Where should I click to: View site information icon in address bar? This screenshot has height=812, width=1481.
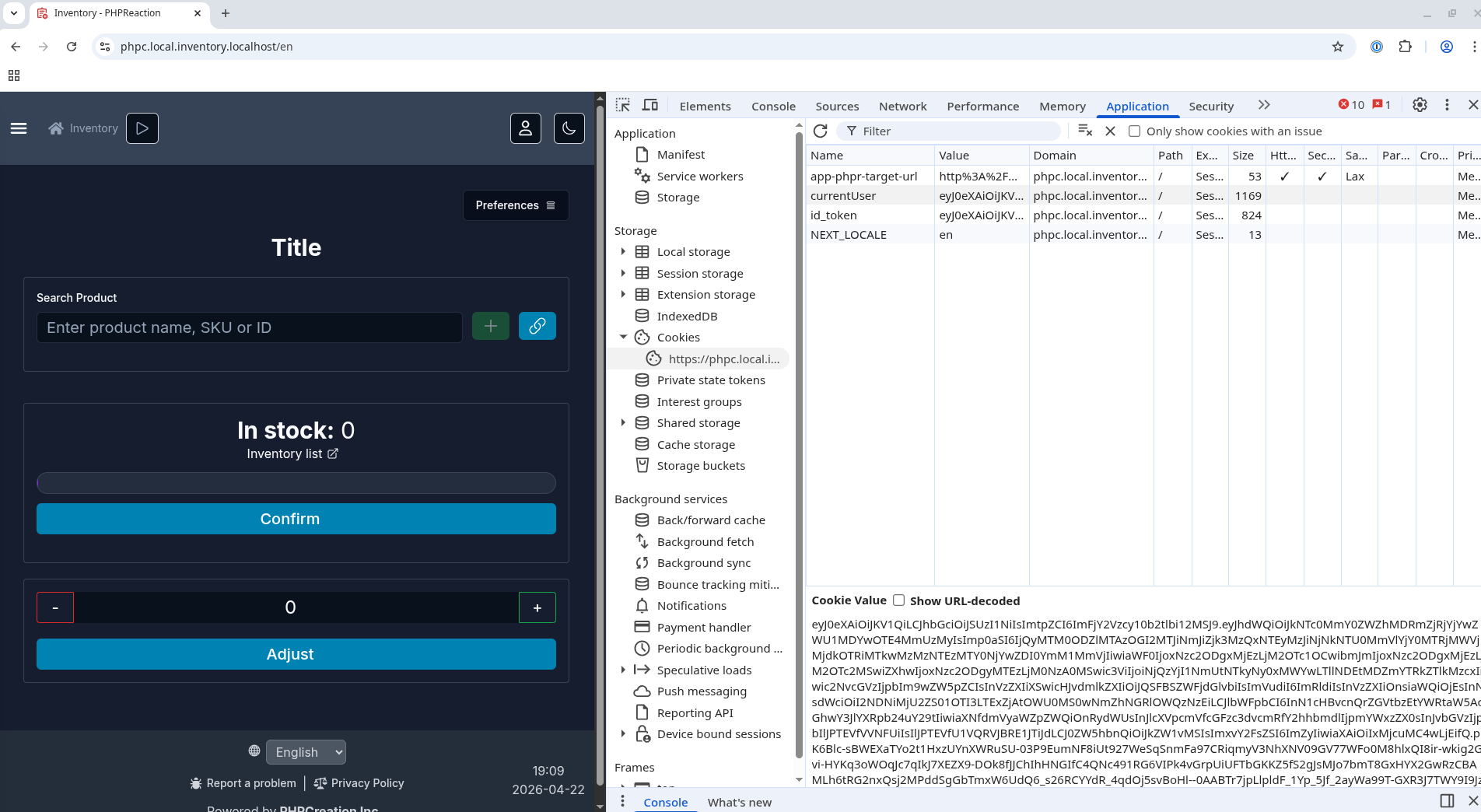click(x=105, y=47)
